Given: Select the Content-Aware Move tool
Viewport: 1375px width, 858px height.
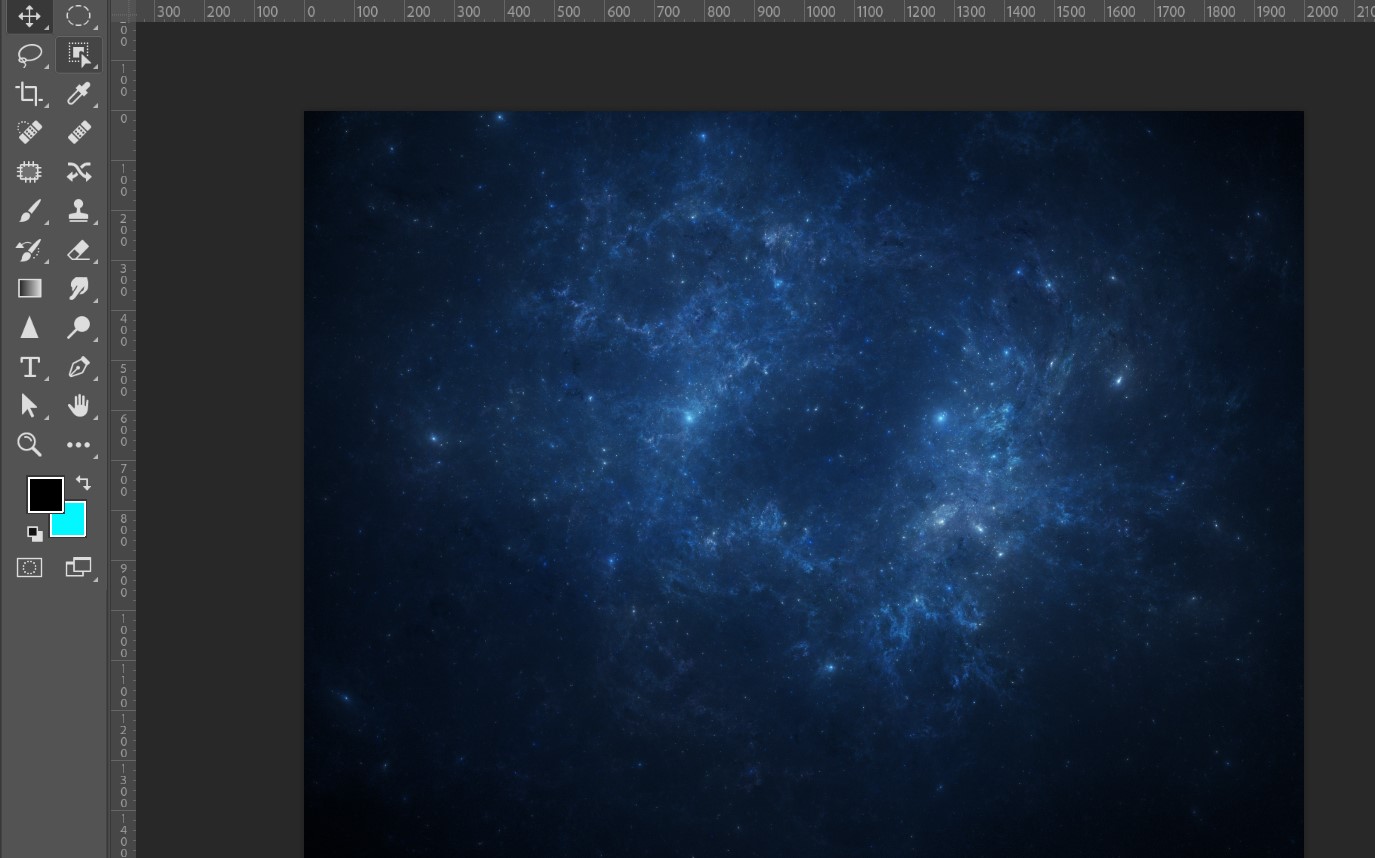Looking at the screenshot, I should pos(78,172).
